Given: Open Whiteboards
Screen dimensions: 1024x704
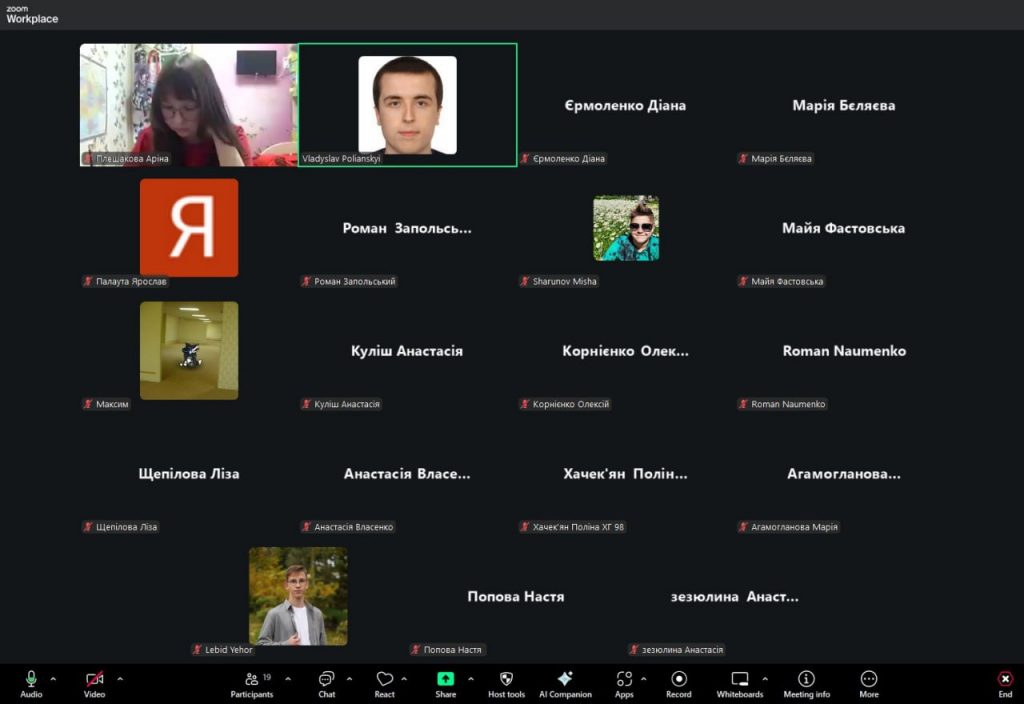Looking at the screenshot, I should click(739, 683).
